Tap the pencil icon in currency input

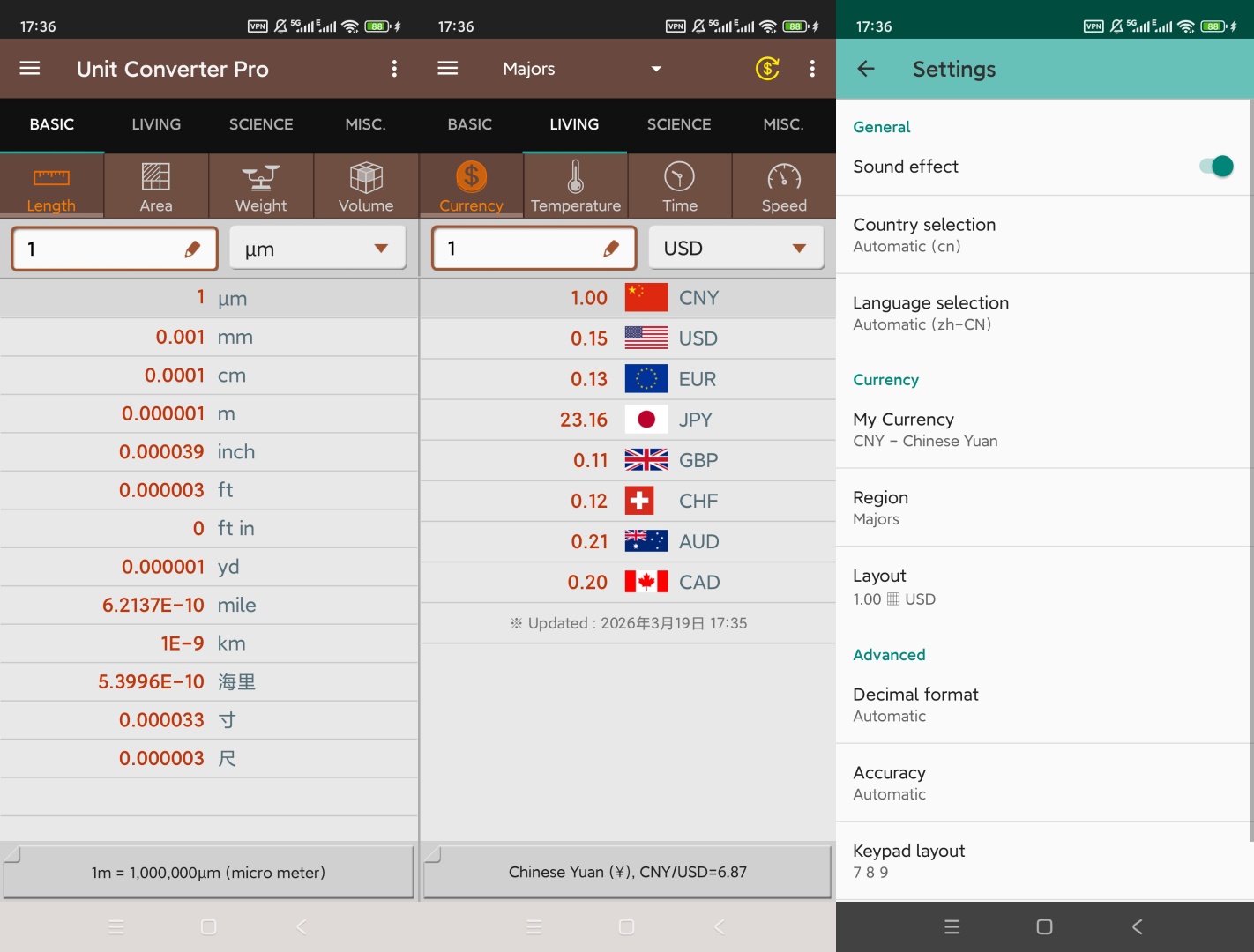point(611,249)
